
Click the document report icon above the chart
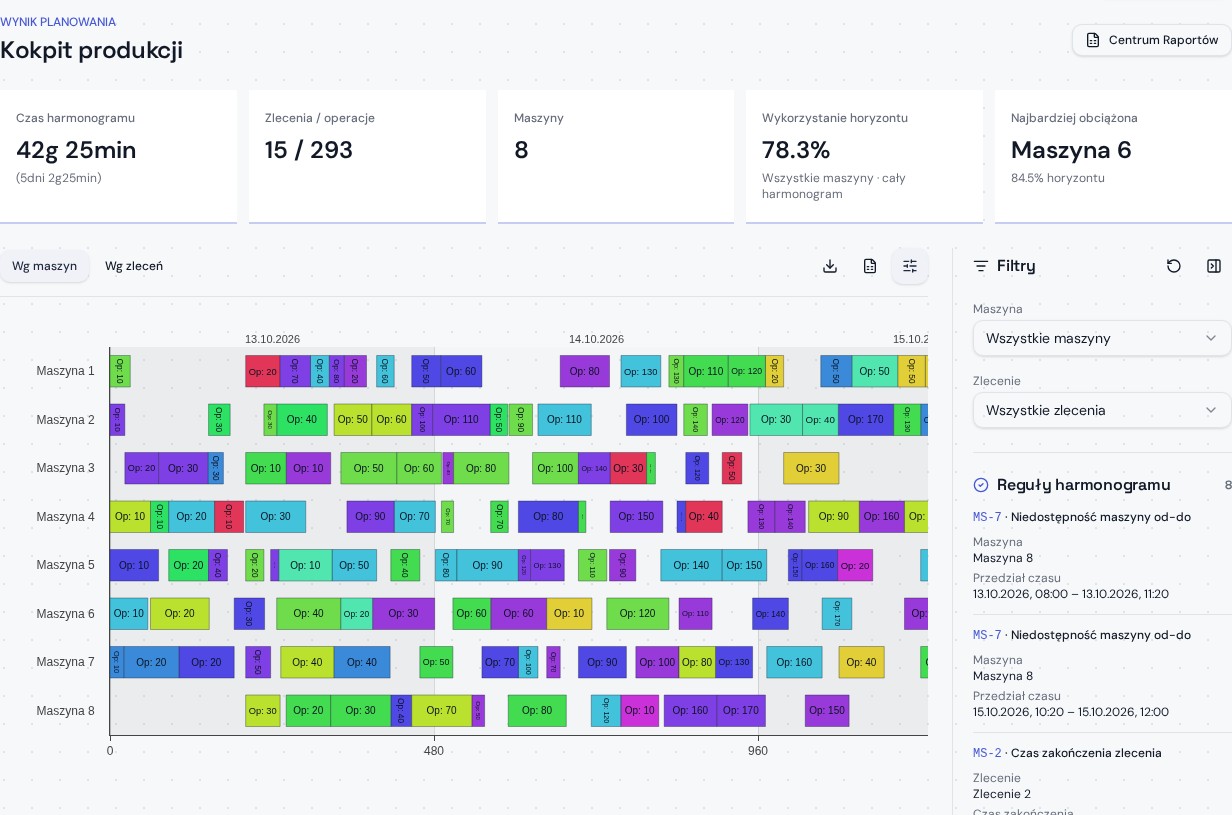pos(870,266)
